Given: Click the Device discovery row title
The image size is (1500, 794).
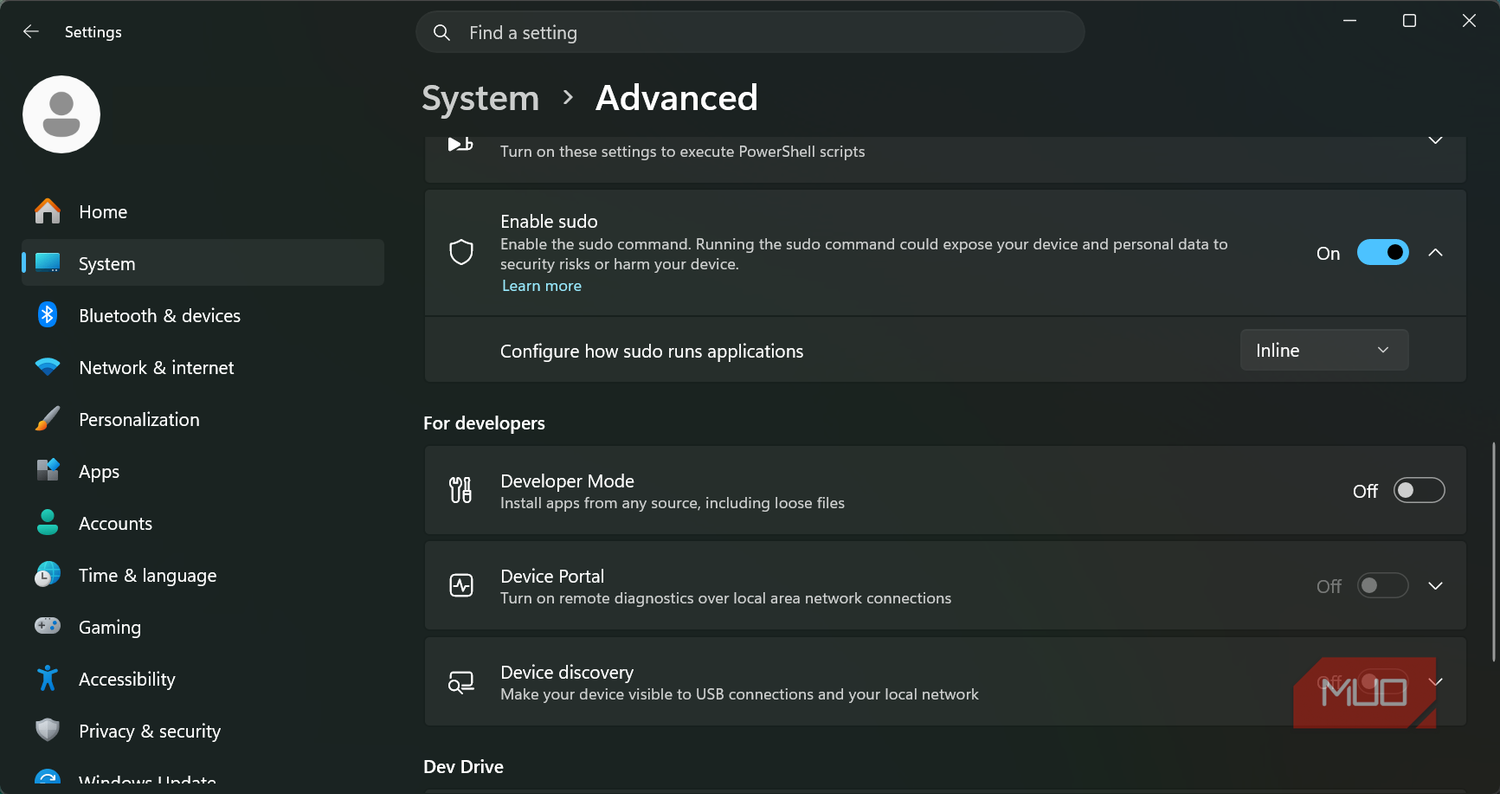Looking at the screenshot, I should tap(567, 673).
